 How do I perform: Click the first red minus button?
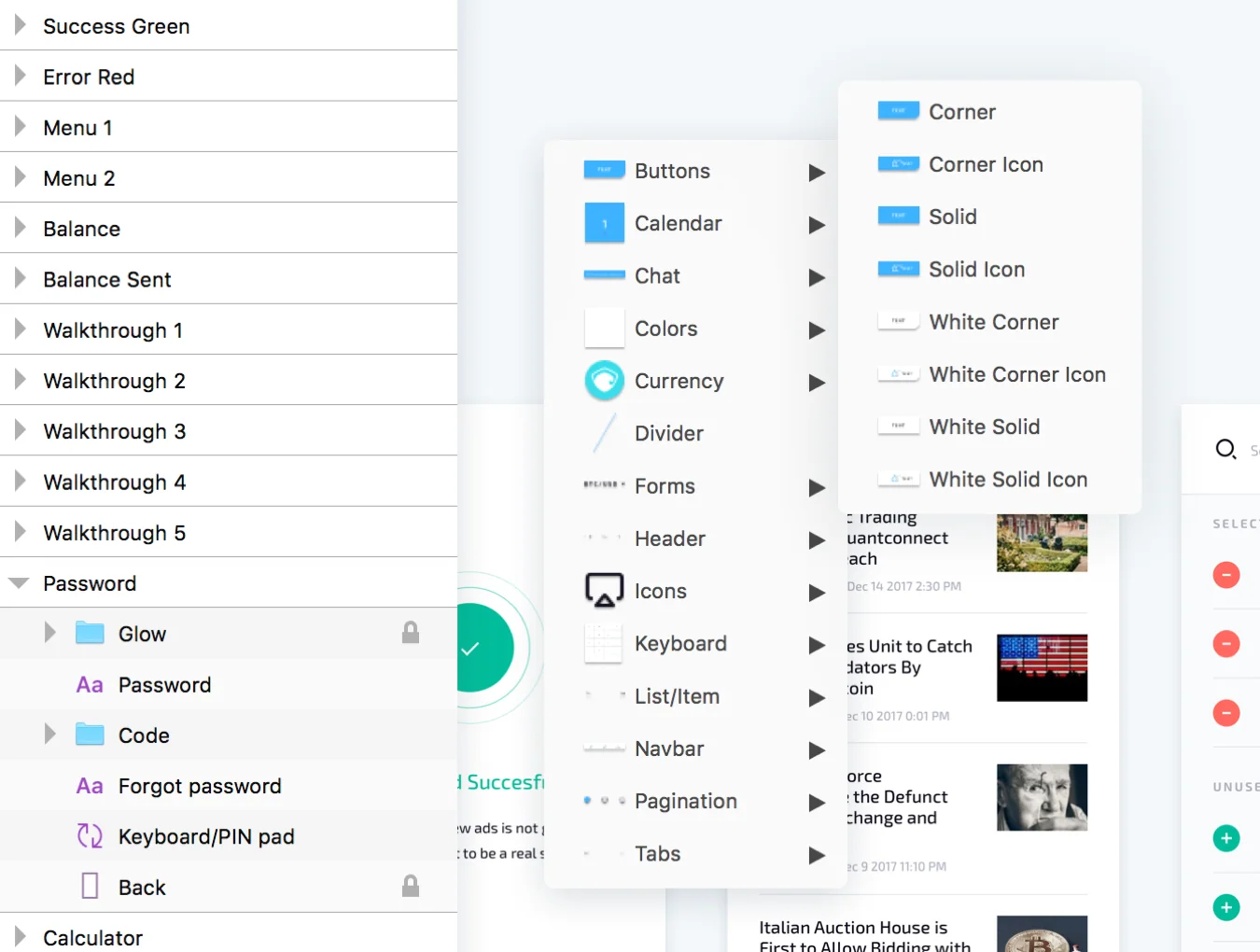click(x=1226, y=575)
